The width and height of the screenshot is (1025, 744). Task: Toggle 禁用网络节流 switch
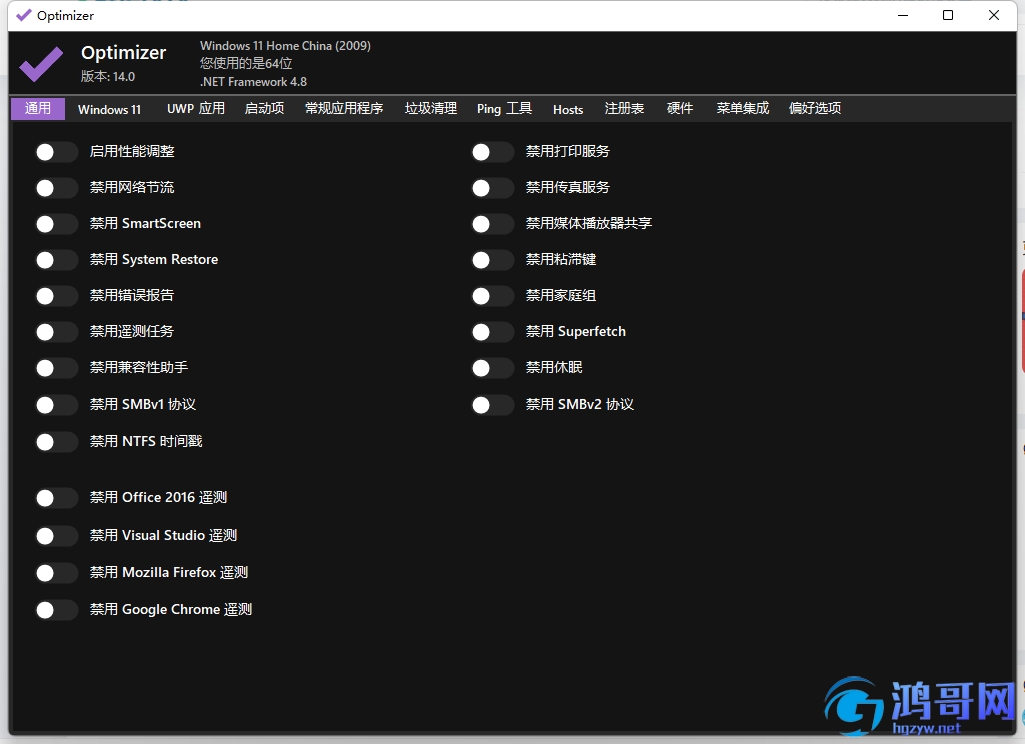[56, 188]
